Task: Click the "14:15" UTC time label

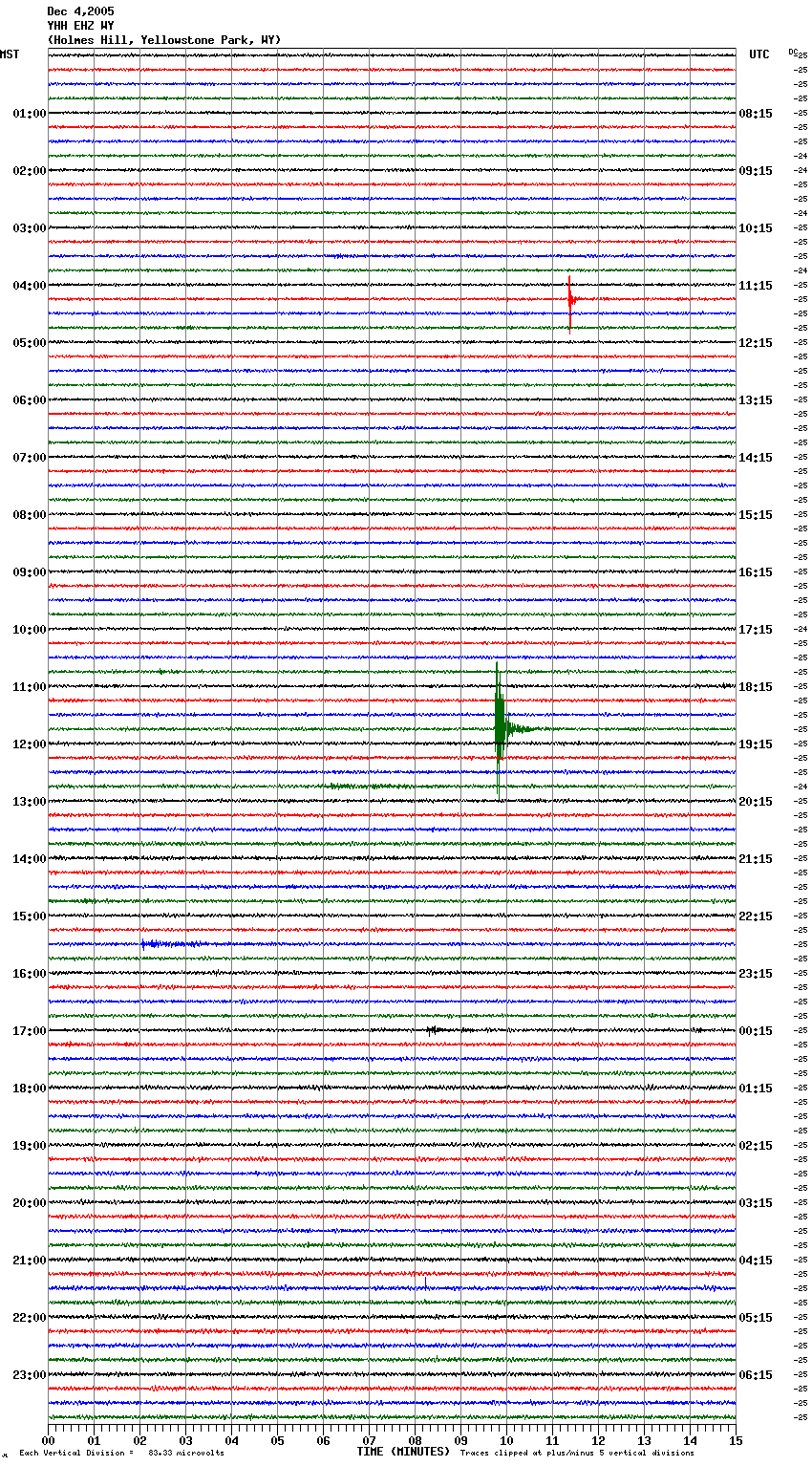Action: [756, 458]
